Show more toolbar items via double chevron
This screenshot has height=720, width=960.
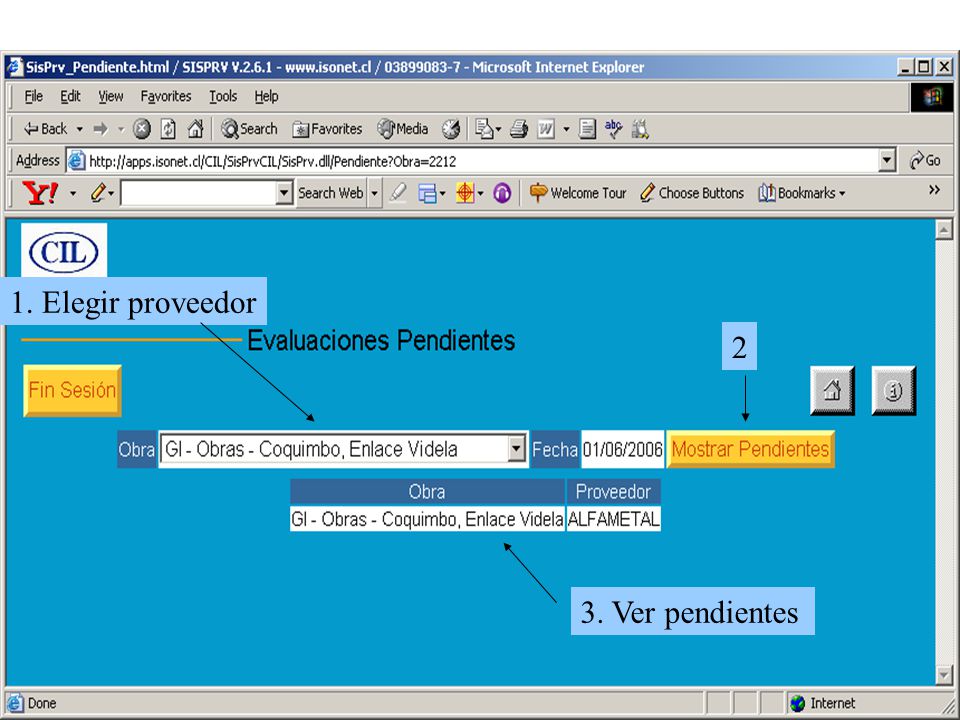(x=934, y=190)
